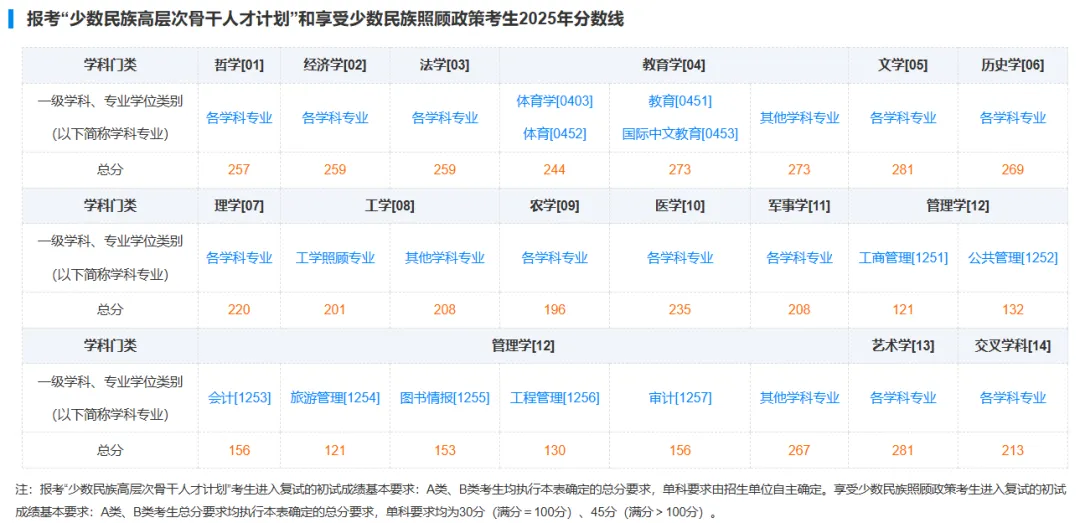Click the 2025年分数线 page title
Viewport: 1080px width, 523px height.
(324, 19)
